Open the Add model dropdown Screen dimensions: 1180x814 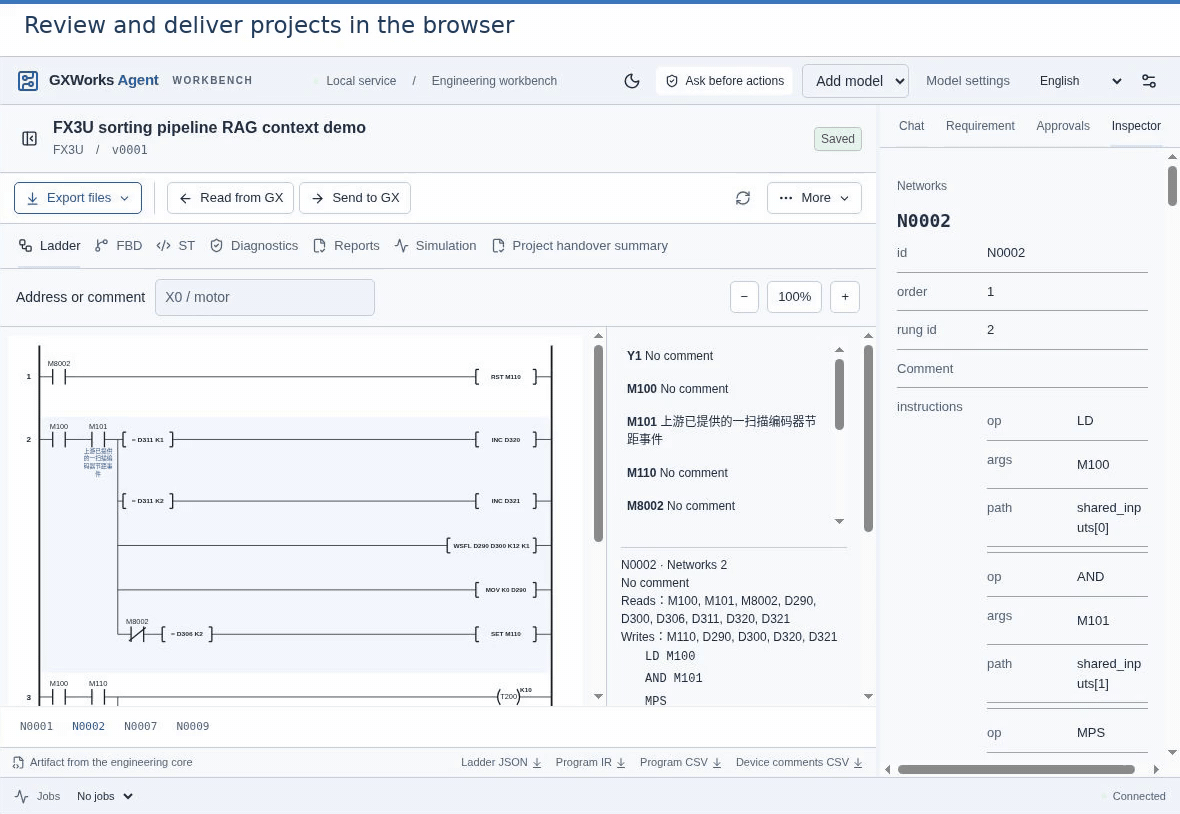tap(856, 80)
